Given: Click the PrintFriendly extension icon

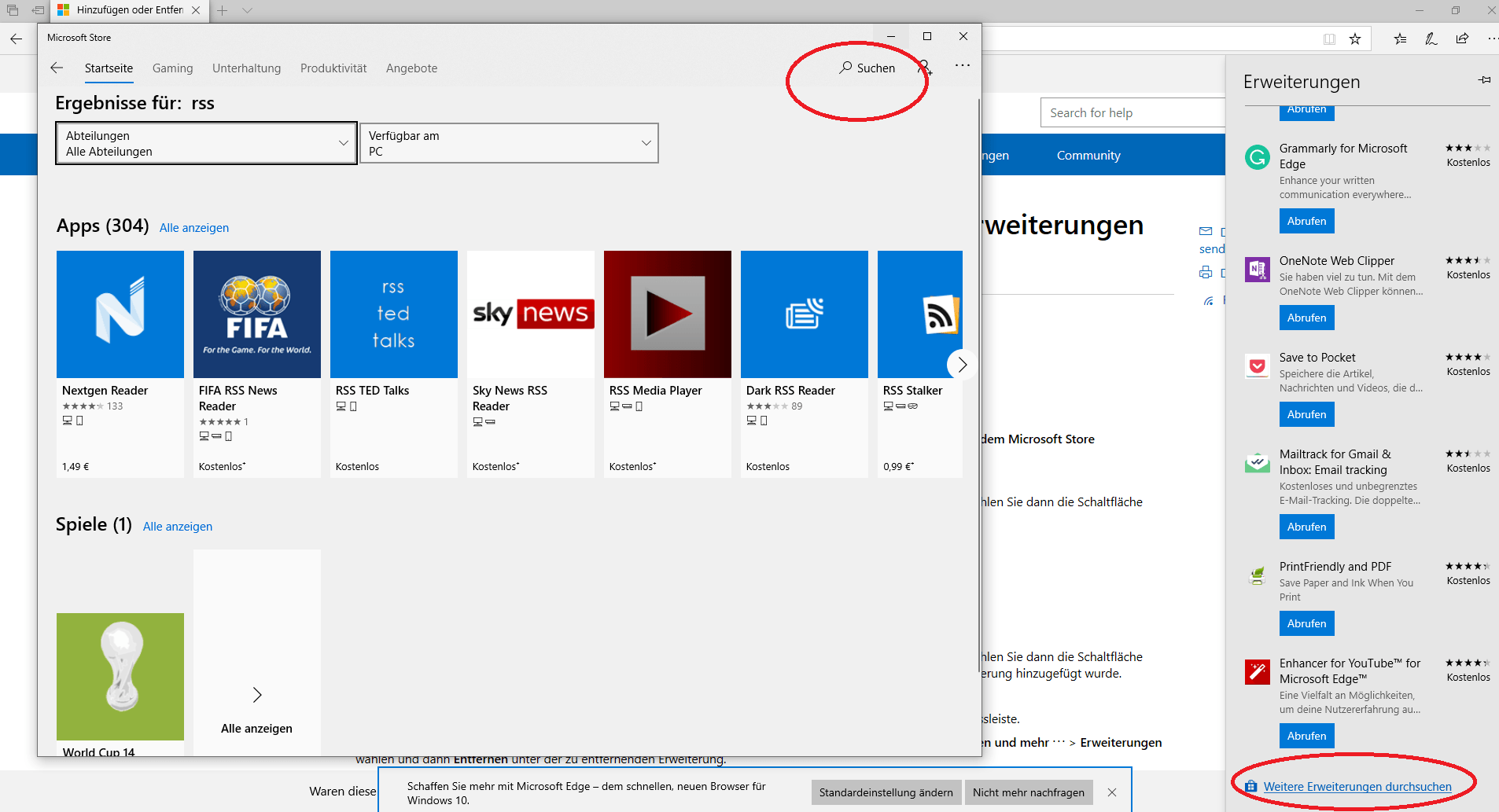Looking at the screenshot, I should pyautogui.click(x=1258, y=575).
